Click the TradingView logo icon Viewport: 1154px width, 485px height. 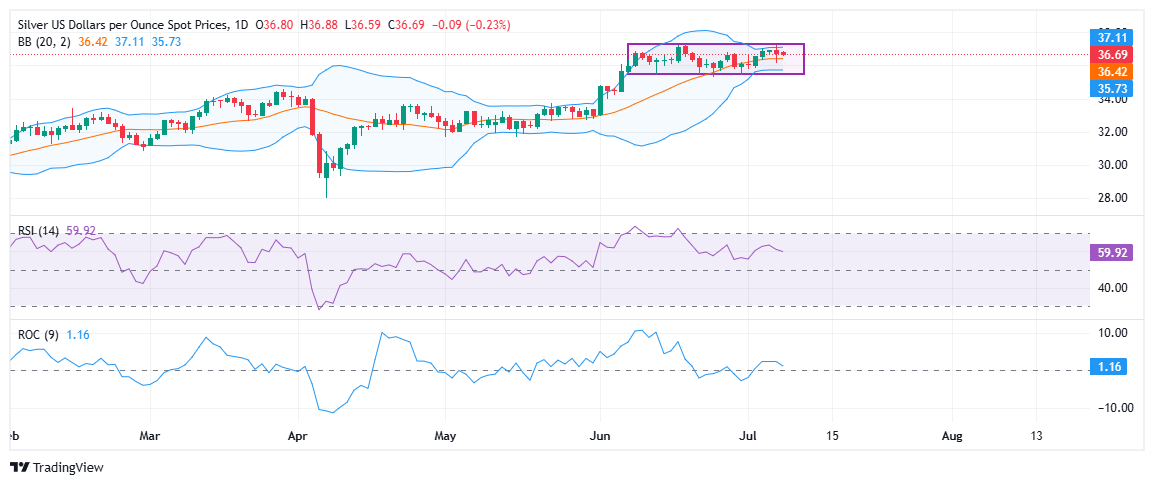coord(19,468)
